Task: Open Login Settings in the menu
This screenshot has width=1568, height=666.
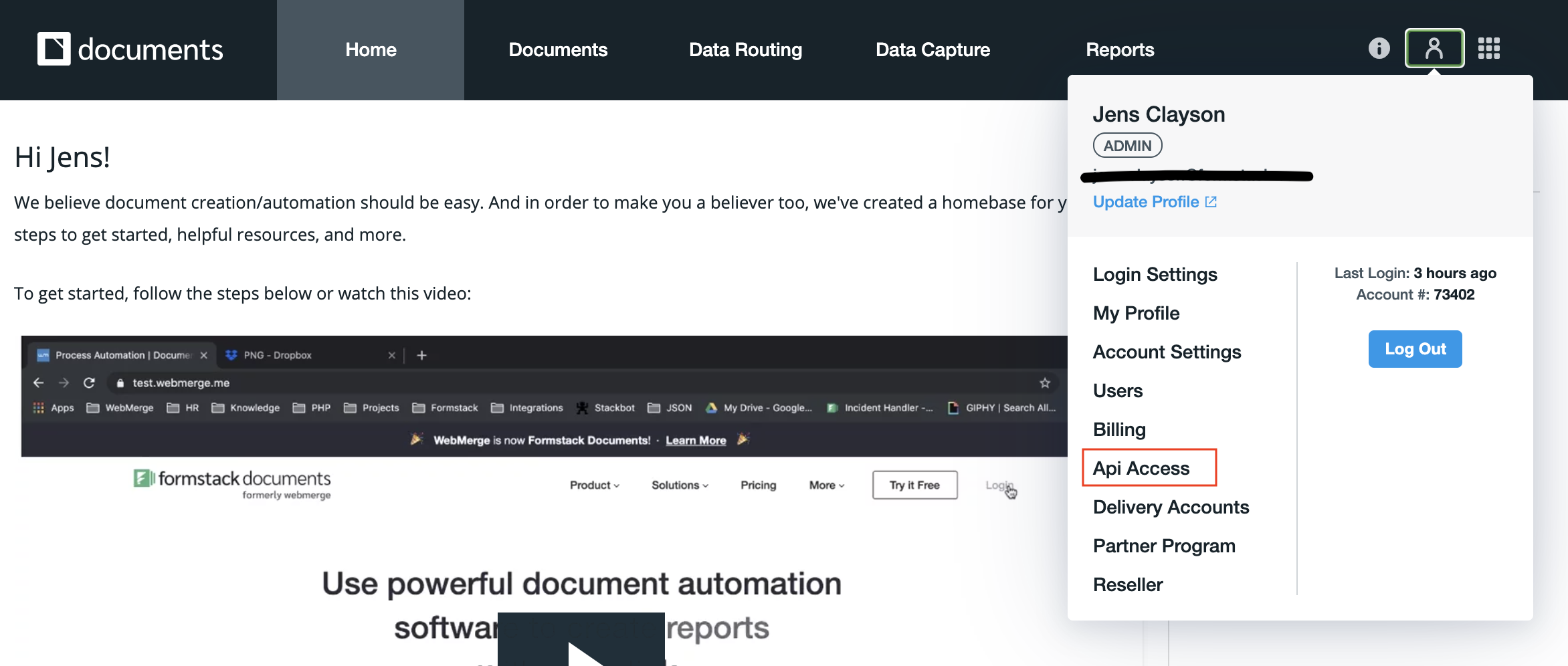Action: 1155,274
